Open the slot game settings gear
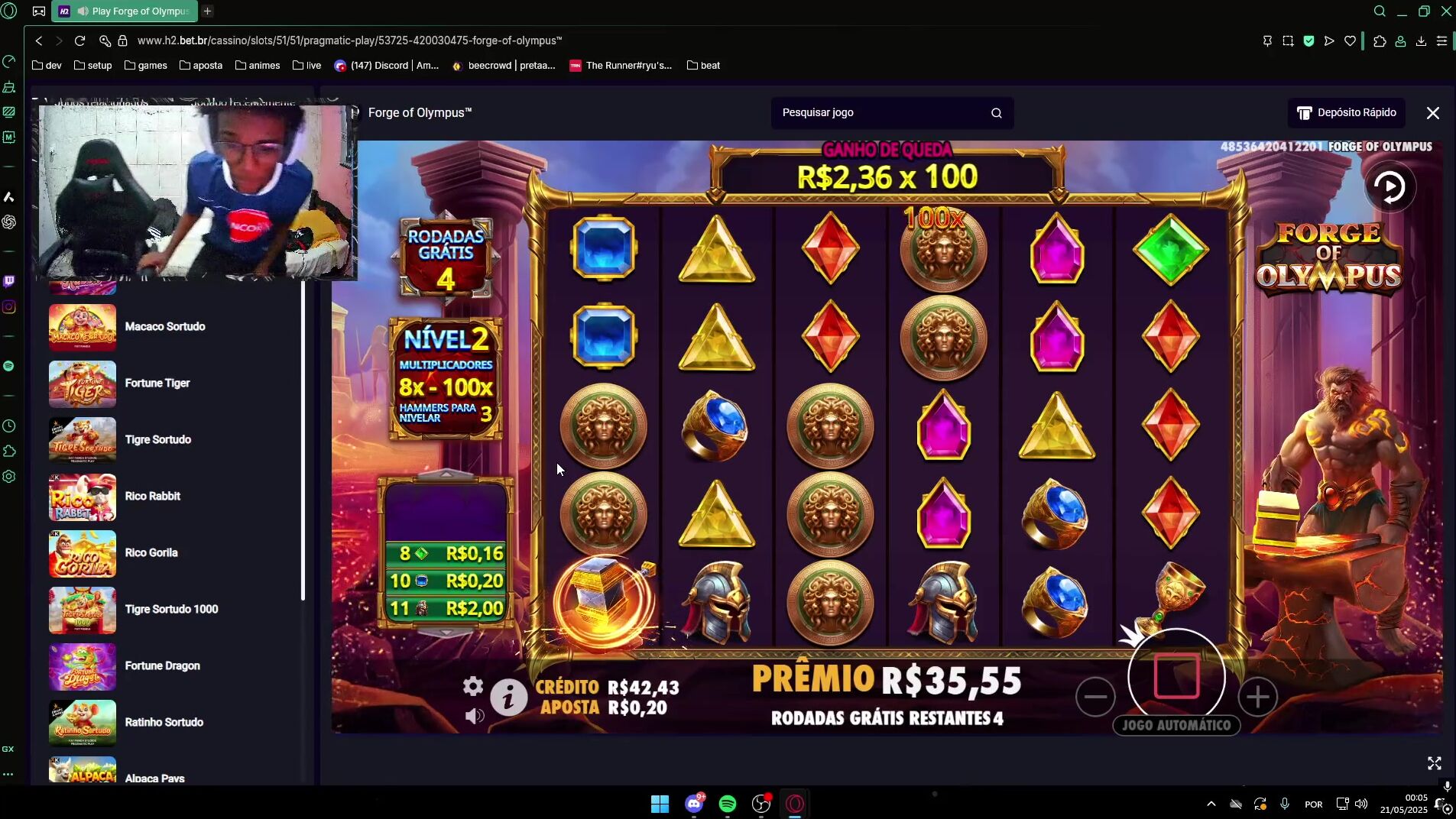 tap(473, 686)
